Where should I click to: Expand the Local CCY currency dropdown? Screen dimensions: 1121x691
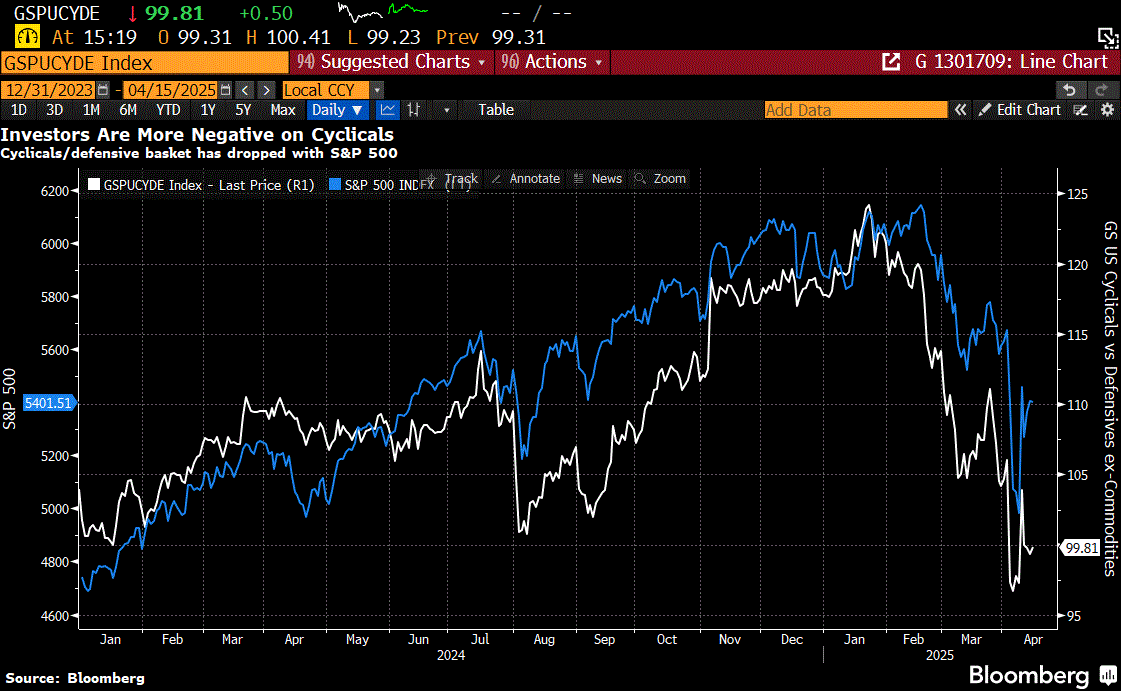377,90
